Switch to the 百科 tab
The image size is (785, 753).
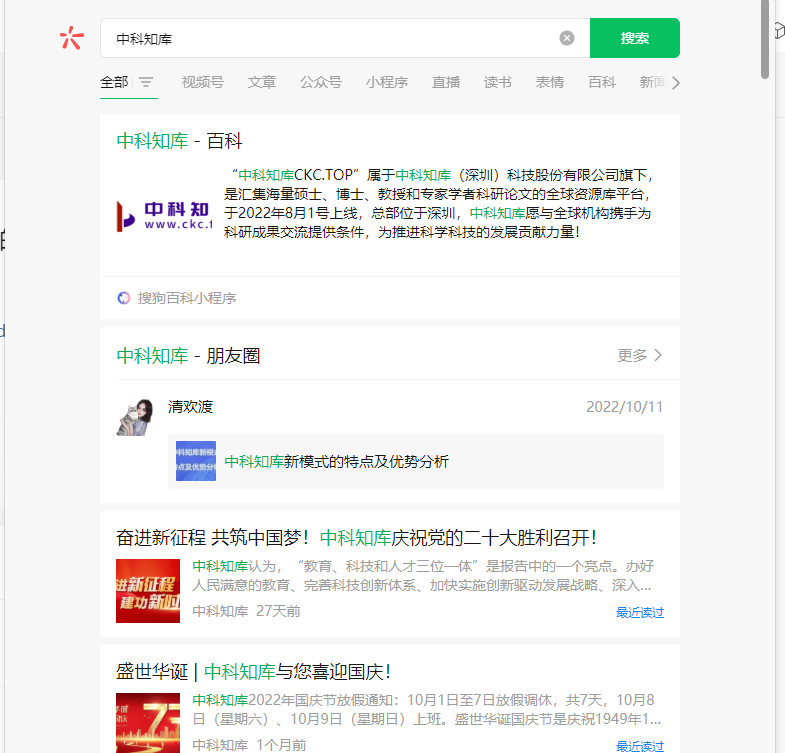point(602,82)
